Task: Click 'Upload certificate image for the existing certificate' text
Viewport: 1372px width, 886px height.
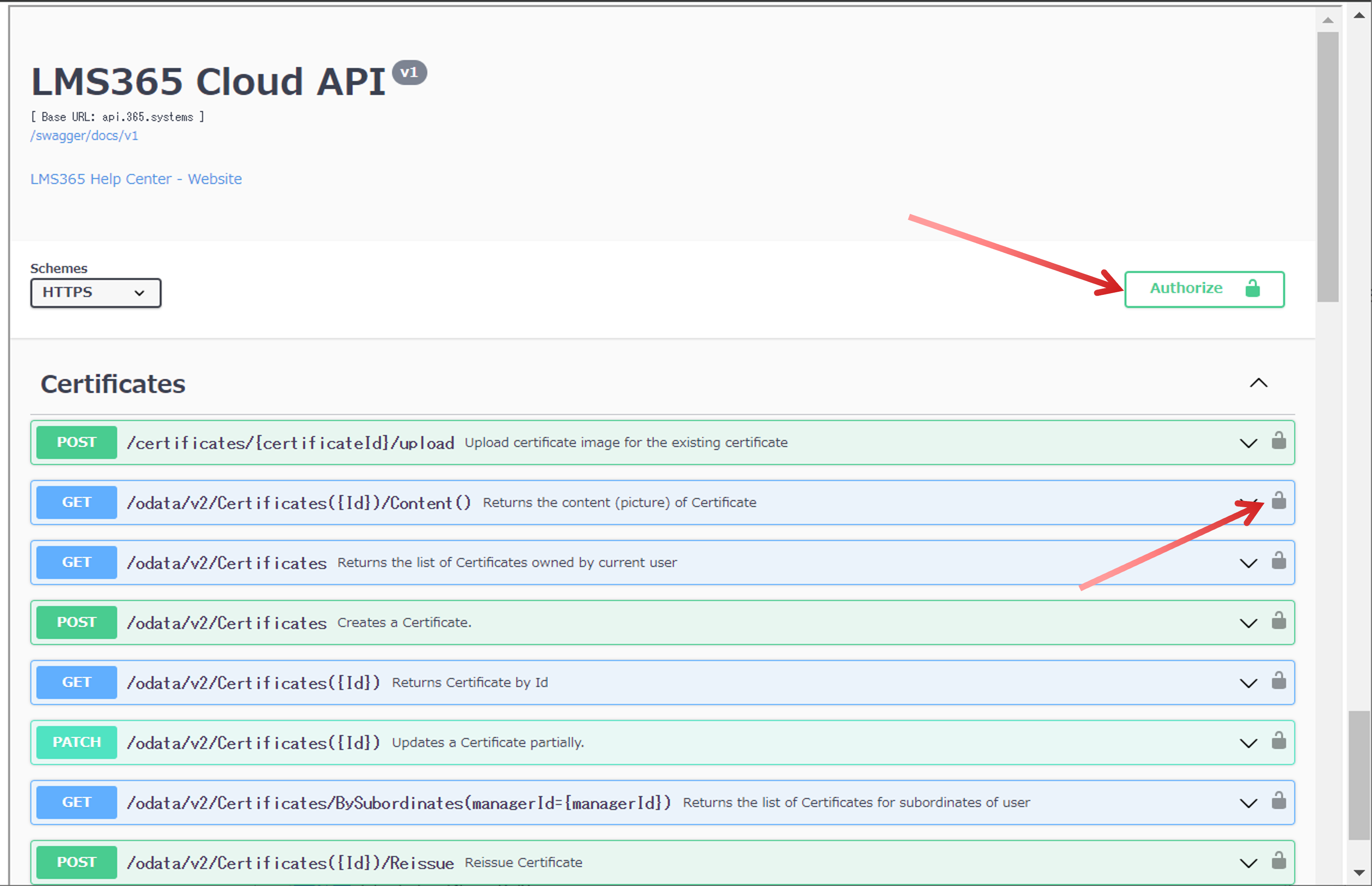Action: coord(626,442)
